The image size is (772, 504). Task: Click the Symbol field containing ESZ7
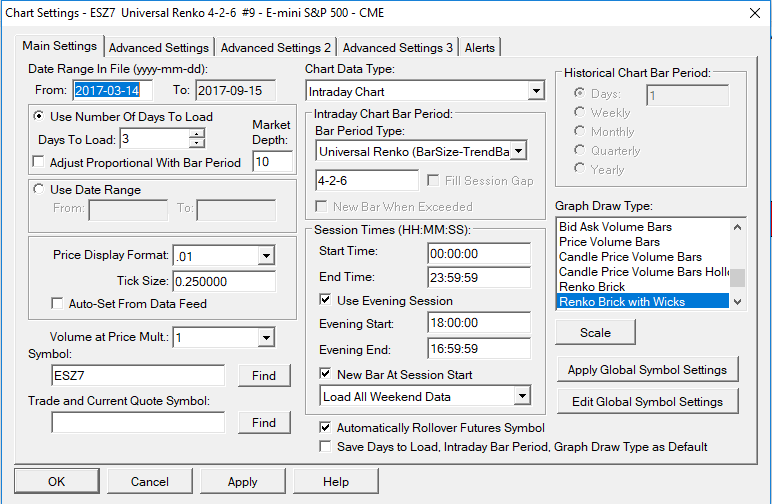pos(138,376)
